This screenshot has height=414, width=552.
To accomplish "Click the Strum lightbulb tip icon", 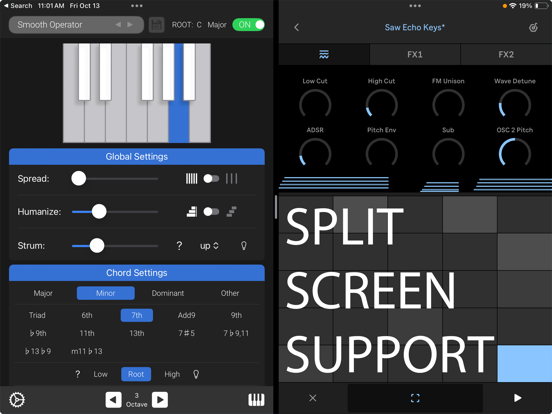I will [243, 245].
